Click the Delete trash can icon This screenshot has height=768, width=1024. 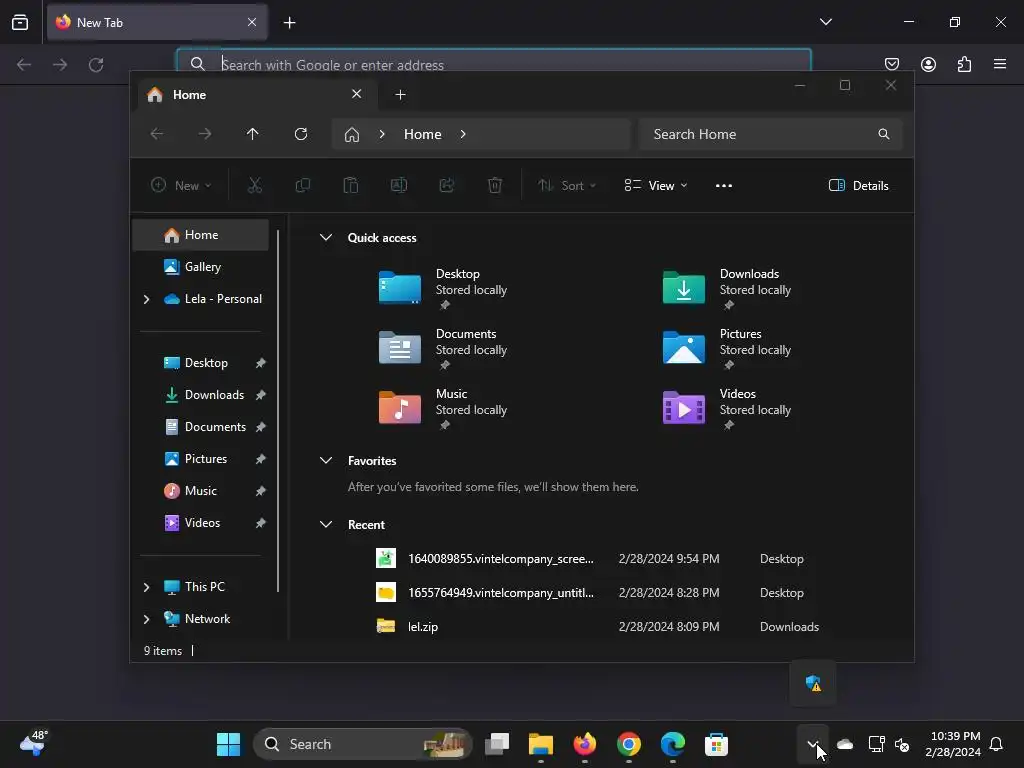click(x=495, y=185)
